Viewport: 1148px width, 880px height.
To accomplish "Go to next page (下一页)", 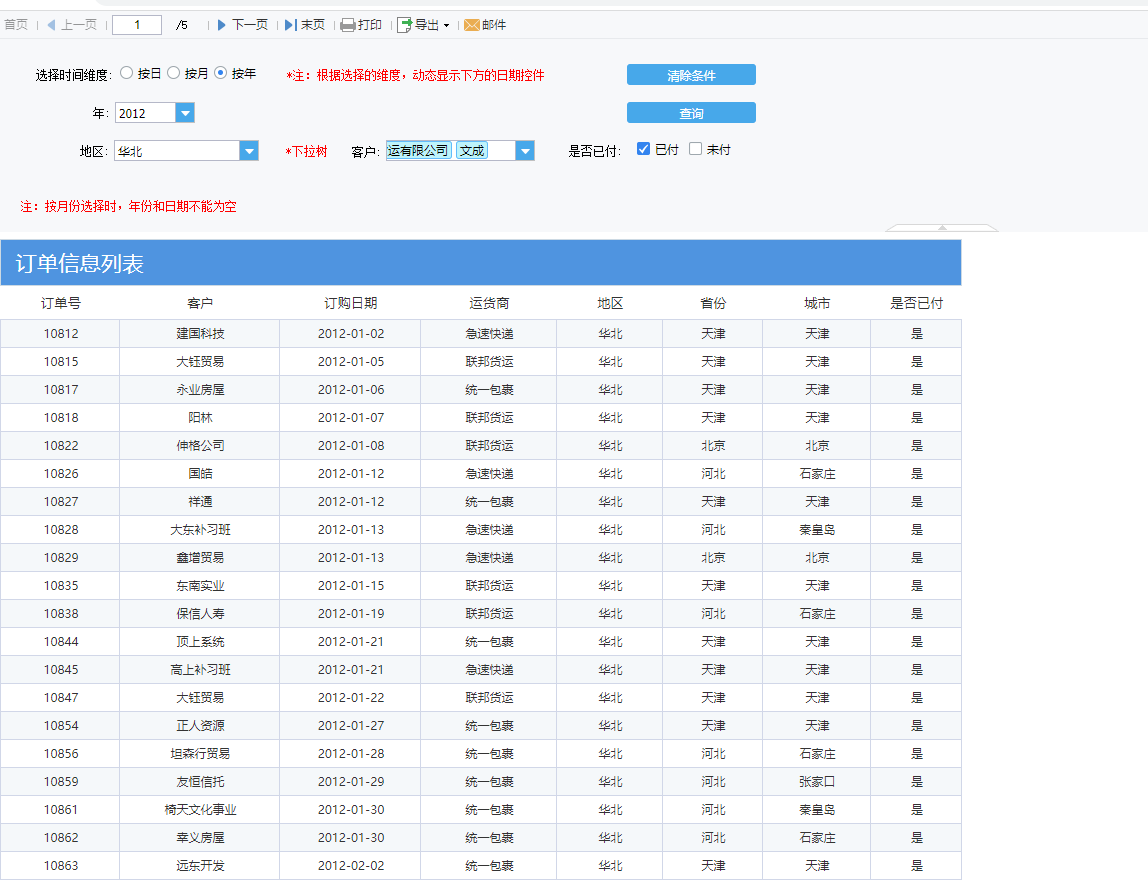I will 242,25.
